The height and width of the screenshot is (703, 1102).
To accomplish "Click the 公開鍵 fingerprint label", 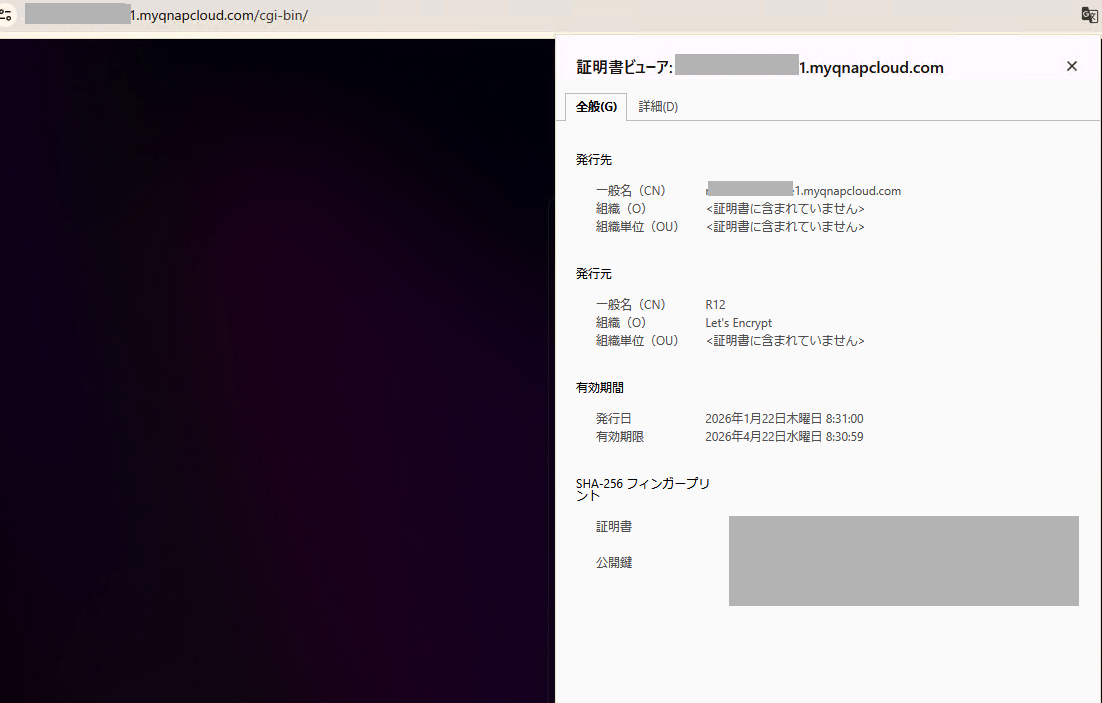I will point(614,563).
